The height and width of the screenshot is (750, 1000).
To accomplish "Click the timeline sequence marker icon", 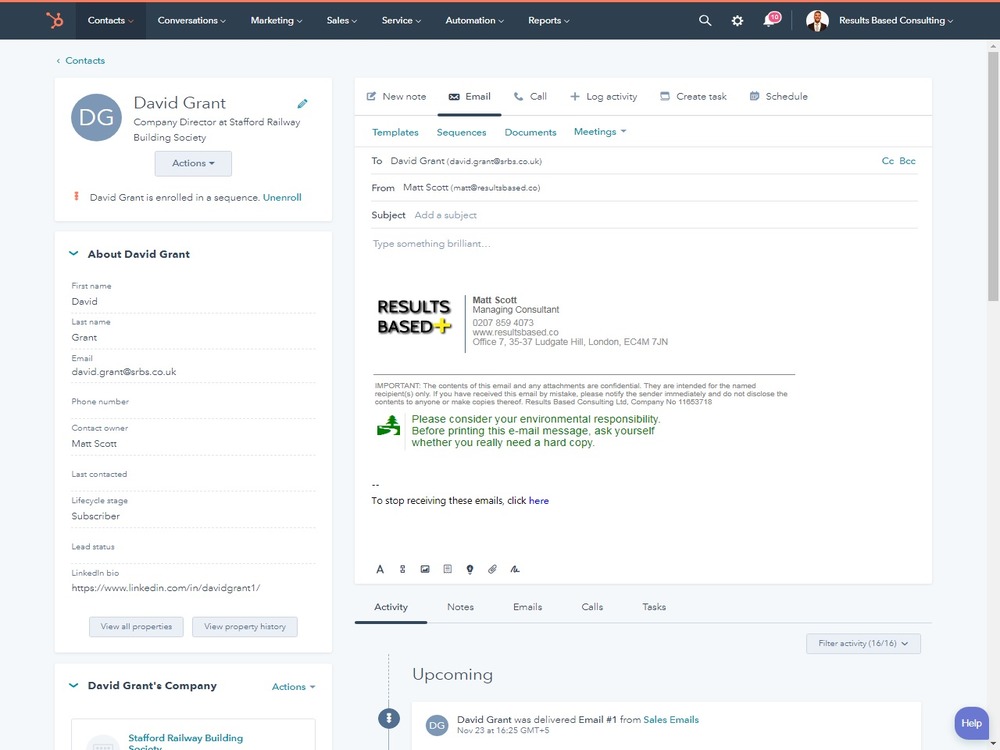I will click(x=389, y=719).
